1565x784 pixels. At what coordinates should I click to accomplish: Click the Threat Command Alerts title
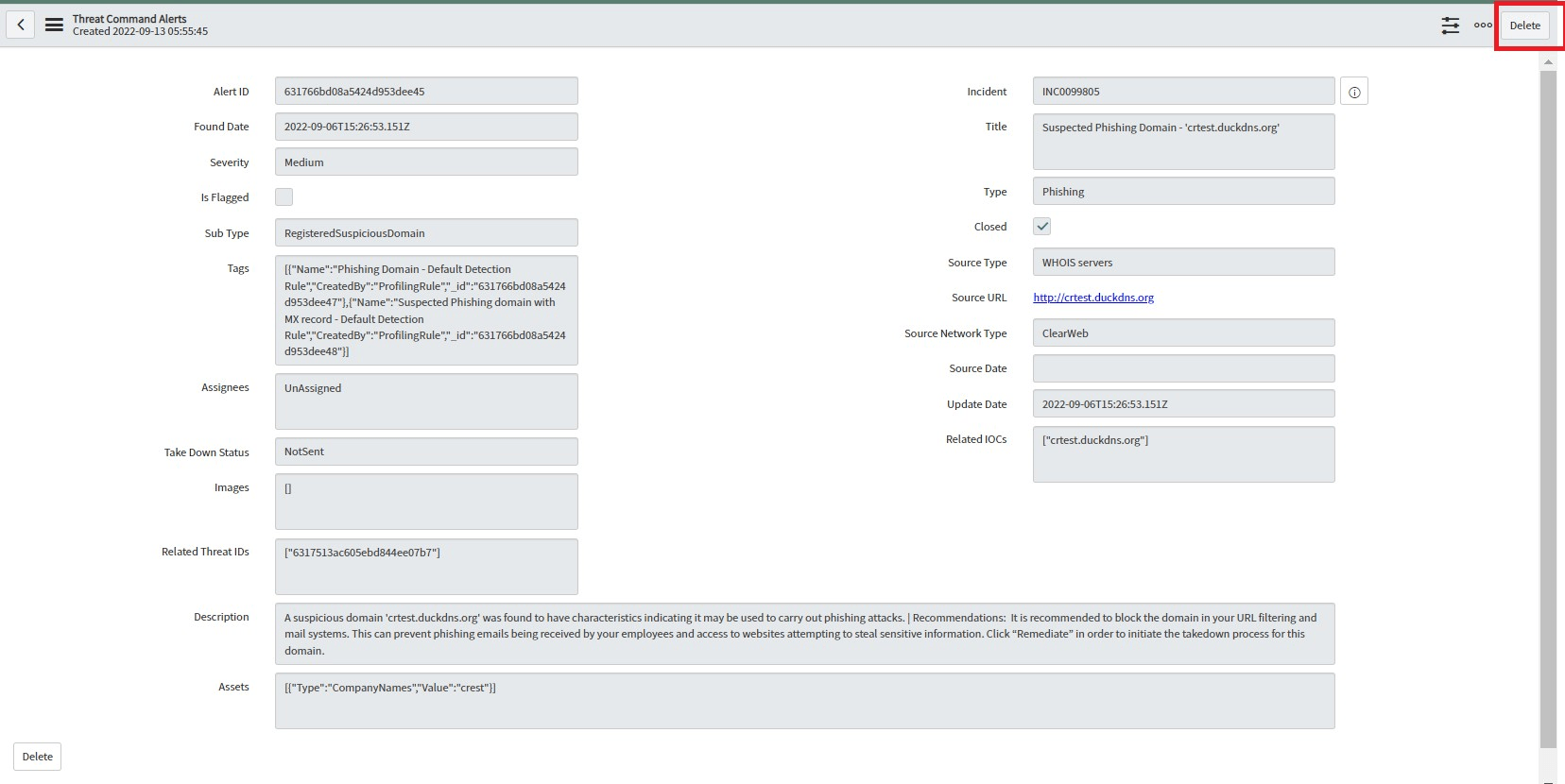point(129,19)
